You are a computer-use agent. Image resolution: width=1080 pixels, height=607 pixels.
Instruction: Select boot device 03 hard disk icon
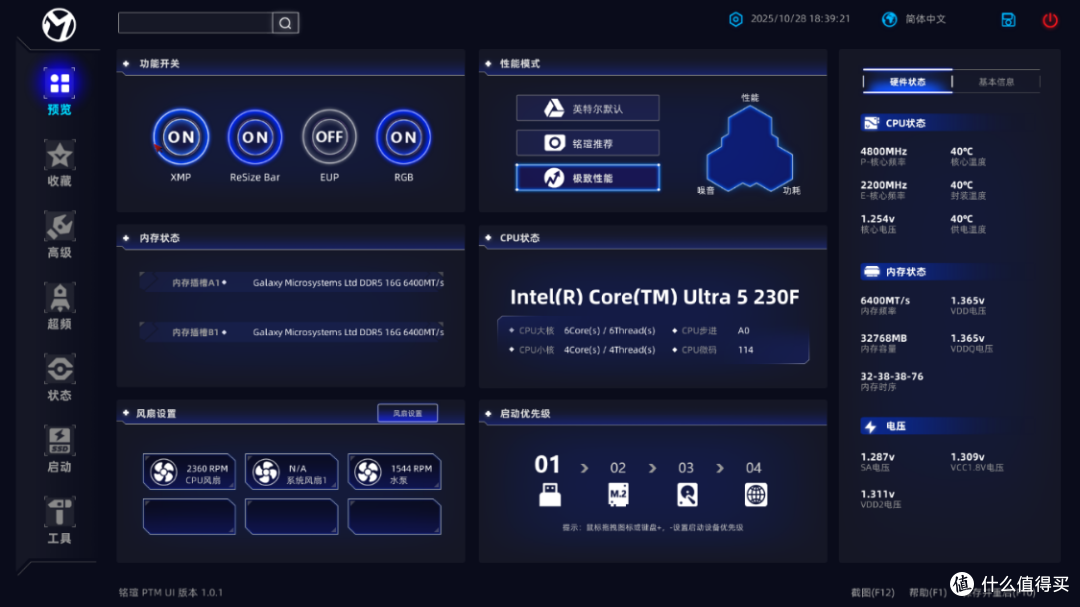[687, 495]
